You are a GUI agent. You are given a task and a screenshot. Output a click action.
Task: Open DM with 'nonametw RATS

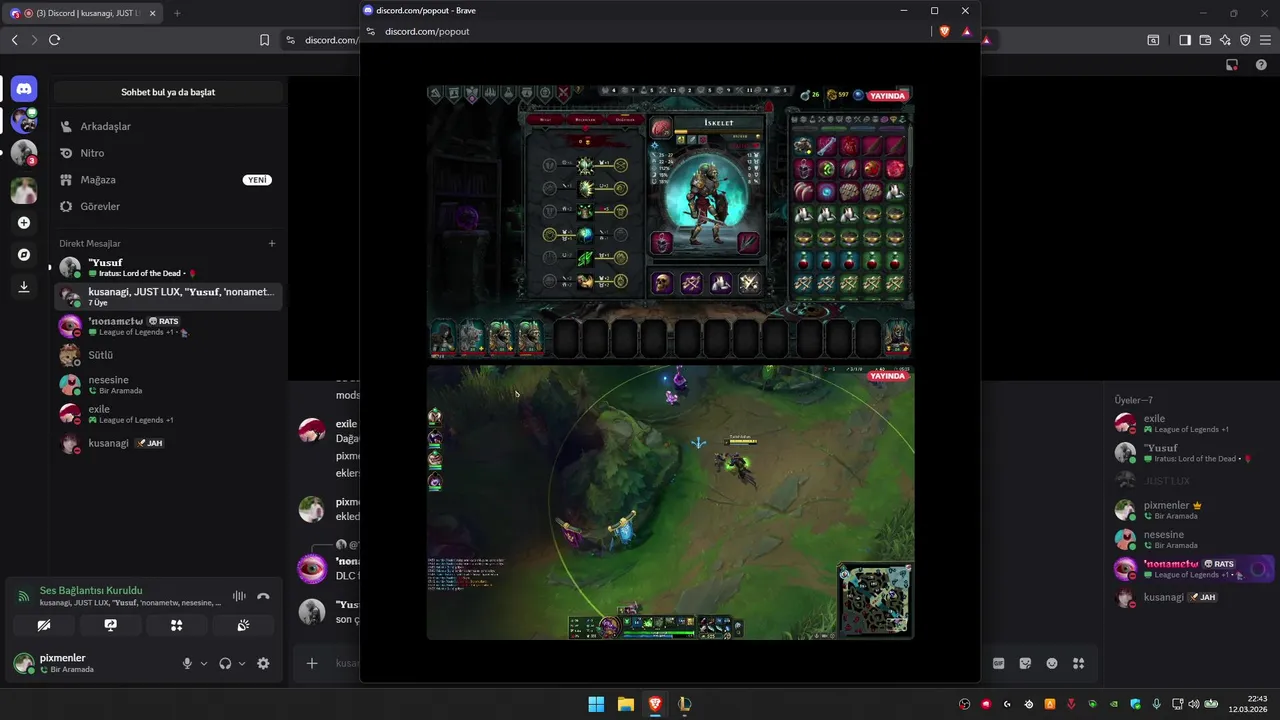tap(168, 326)
